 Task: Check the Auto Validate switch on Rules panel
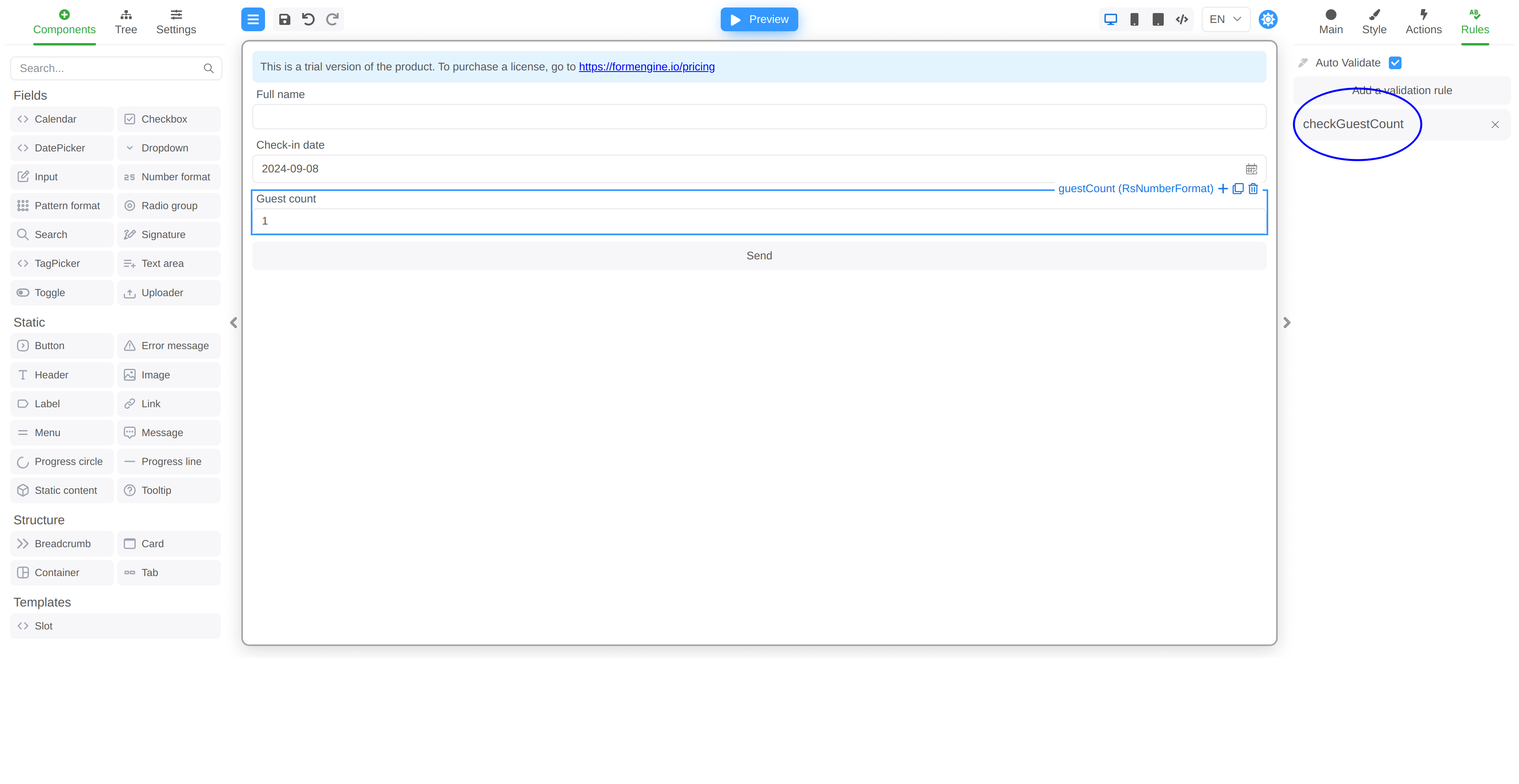[x=1397, y=62]
